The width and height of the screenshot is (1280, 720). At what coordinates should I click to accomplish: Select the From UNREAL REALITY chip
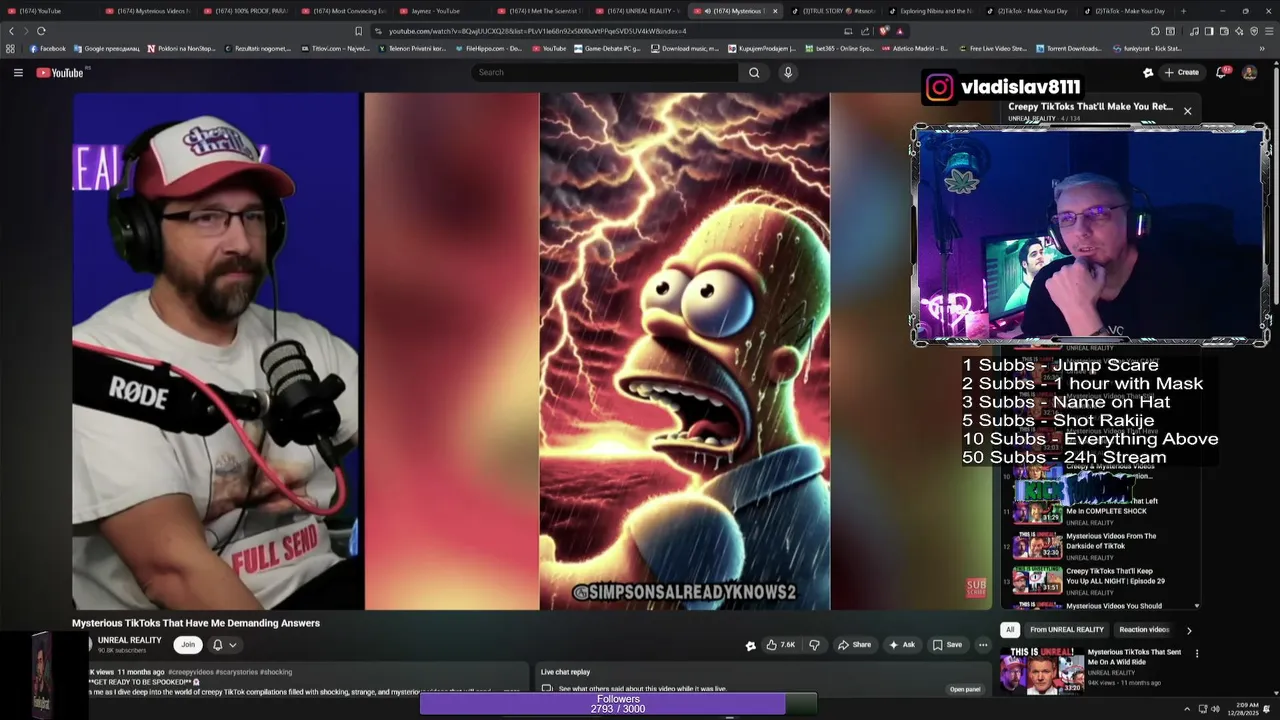1067,630
